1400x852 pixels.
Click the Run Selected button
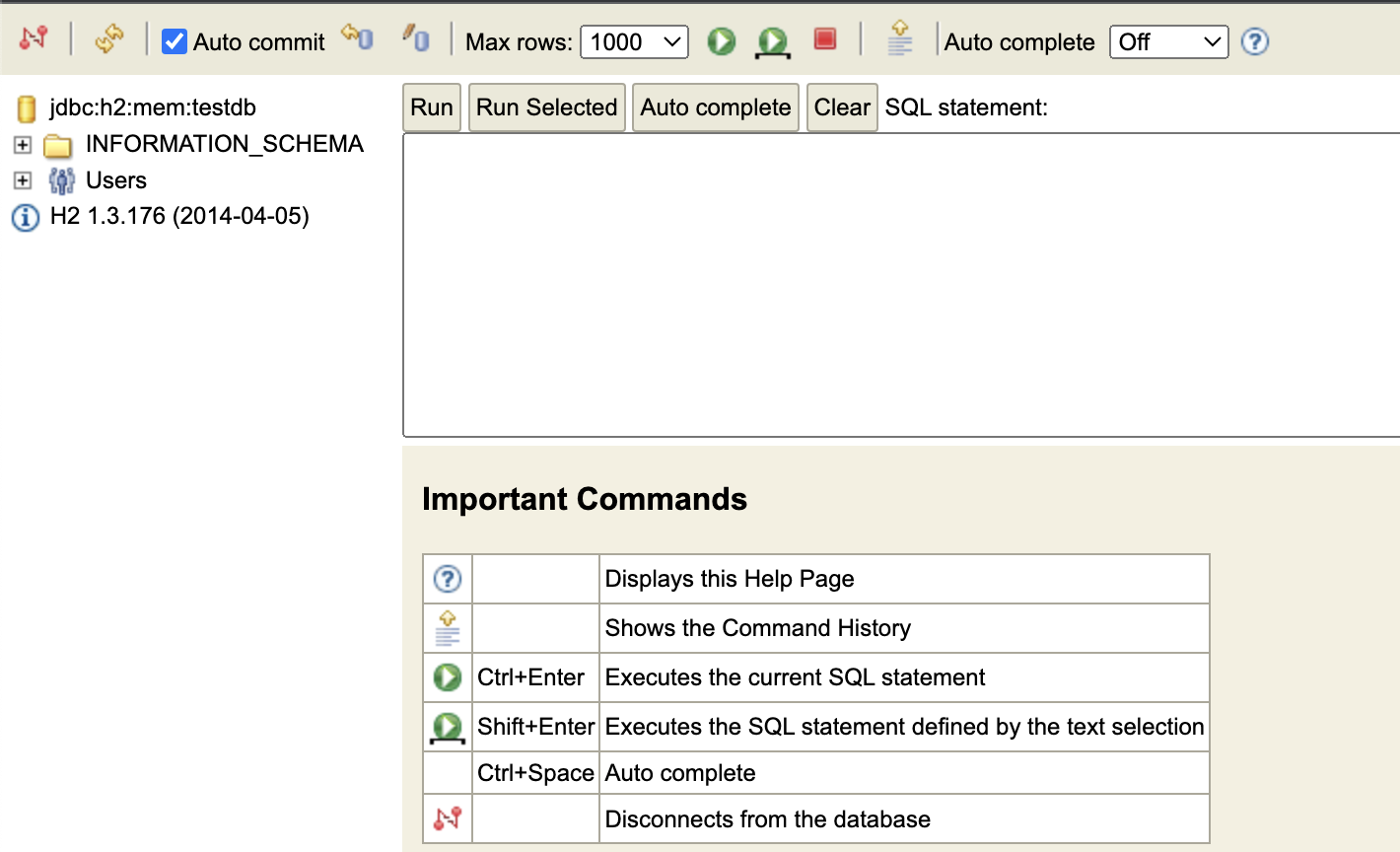[x=547, y=107]
